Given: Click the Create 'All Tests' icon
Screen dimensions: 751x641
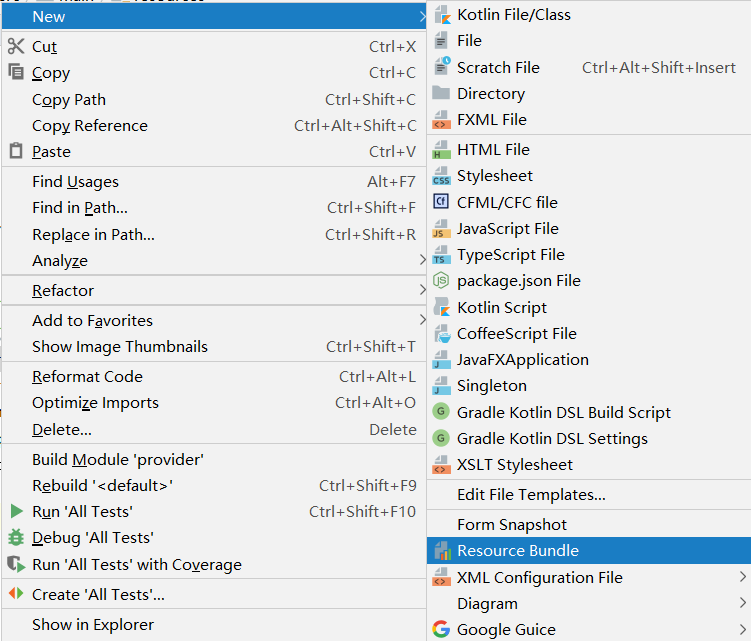Looking at the screenshot, I should click(16, 594).
